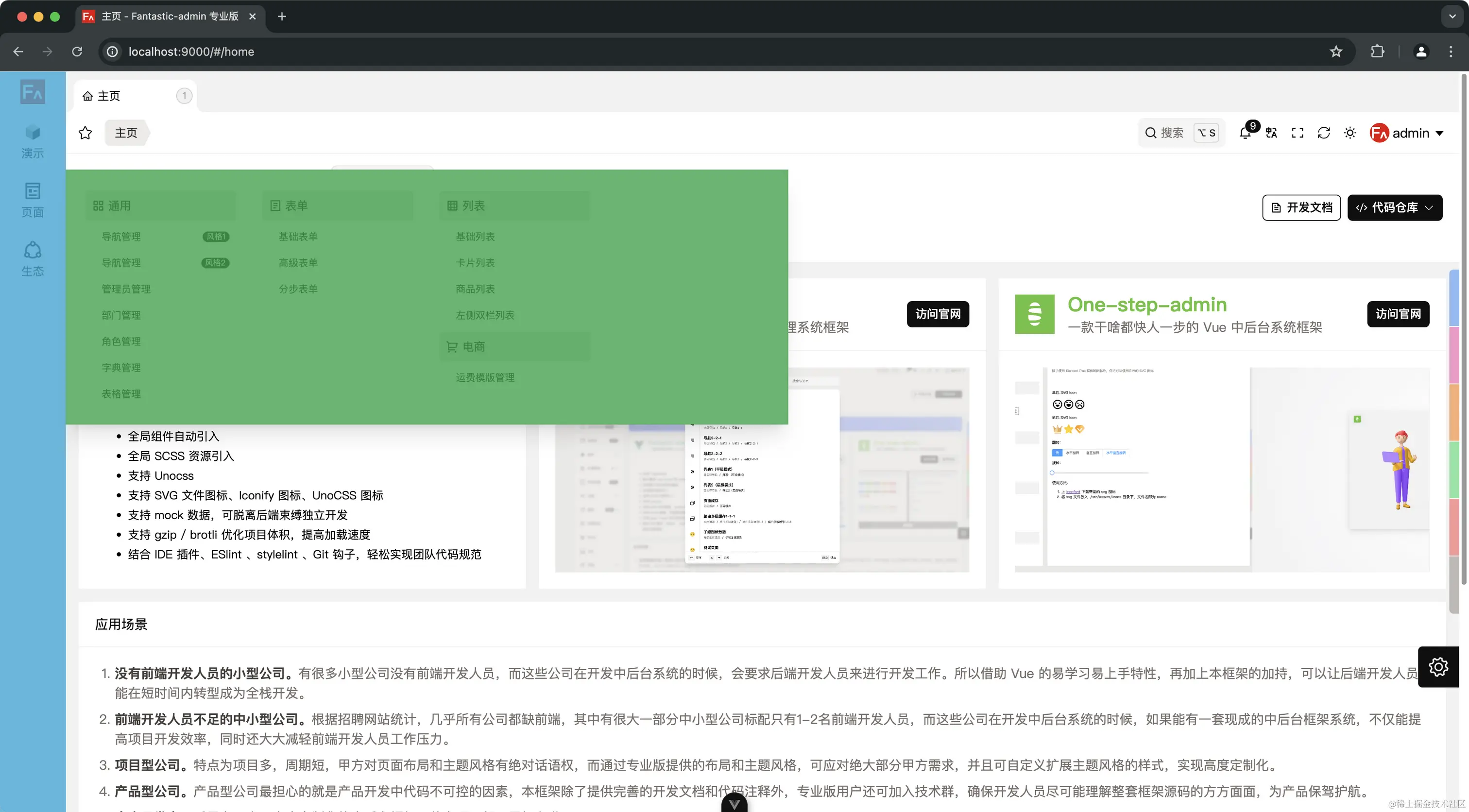The image size is (1469, 812).
Task: Click the notification bell icon
Action: pyautogui.click(x=1245, y=134)
